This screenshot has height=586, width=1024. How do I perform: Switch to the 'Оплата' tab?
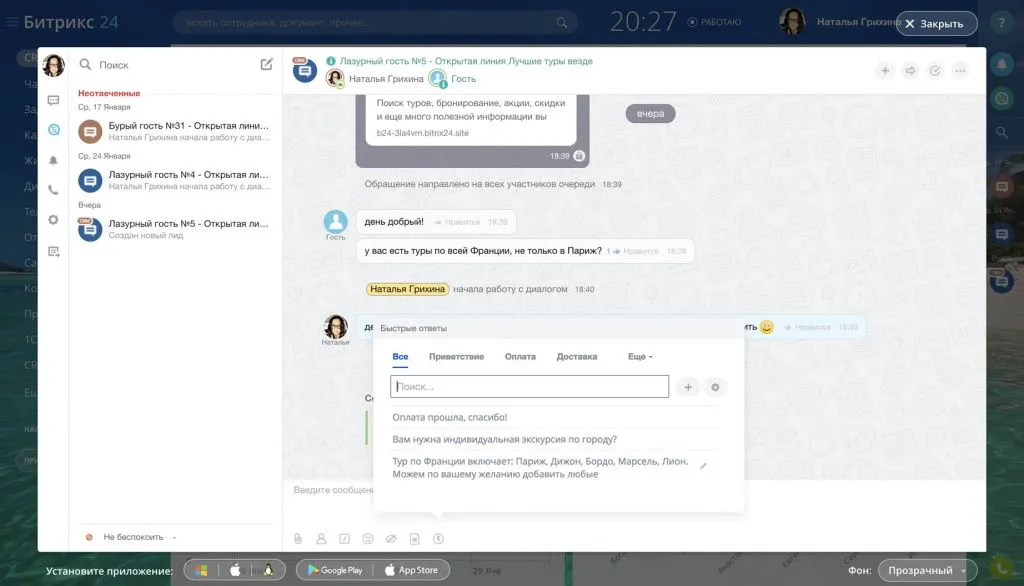[520, 357]
